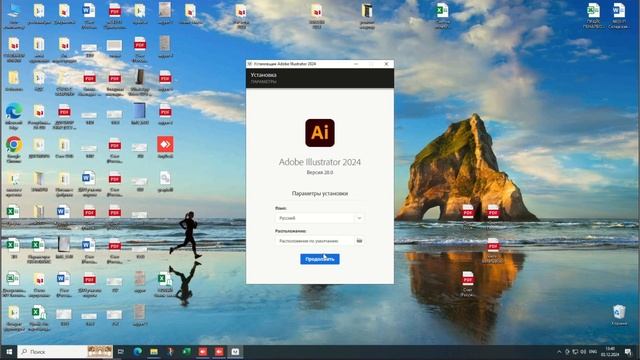Click the installer's icon on the taskbar
Viewport: 640px width, 360px height.
click(x=235, y=351)
